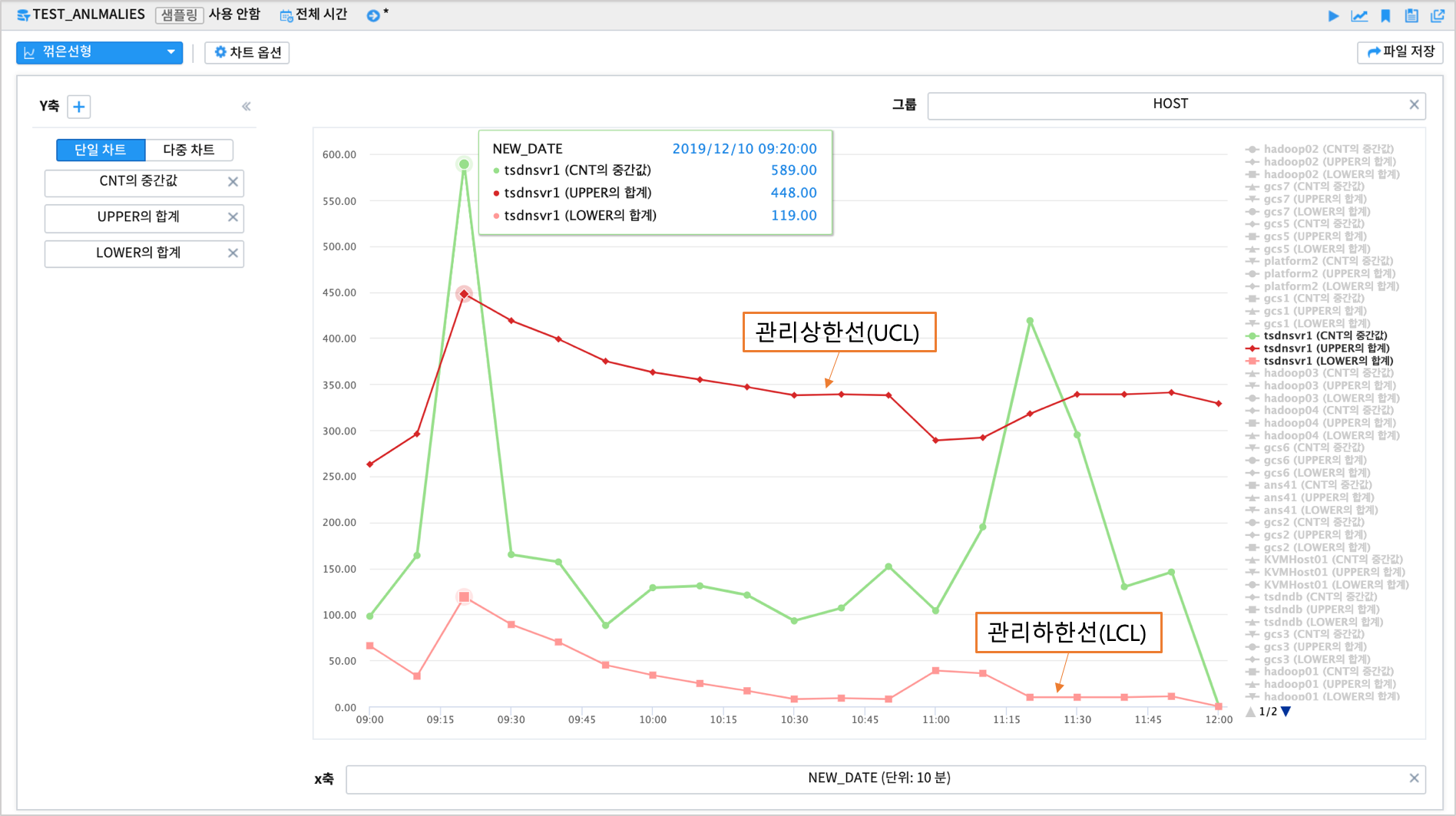Remove CNT의 중간값 field
Viewport: 1456px width, 816px height.
233,182
